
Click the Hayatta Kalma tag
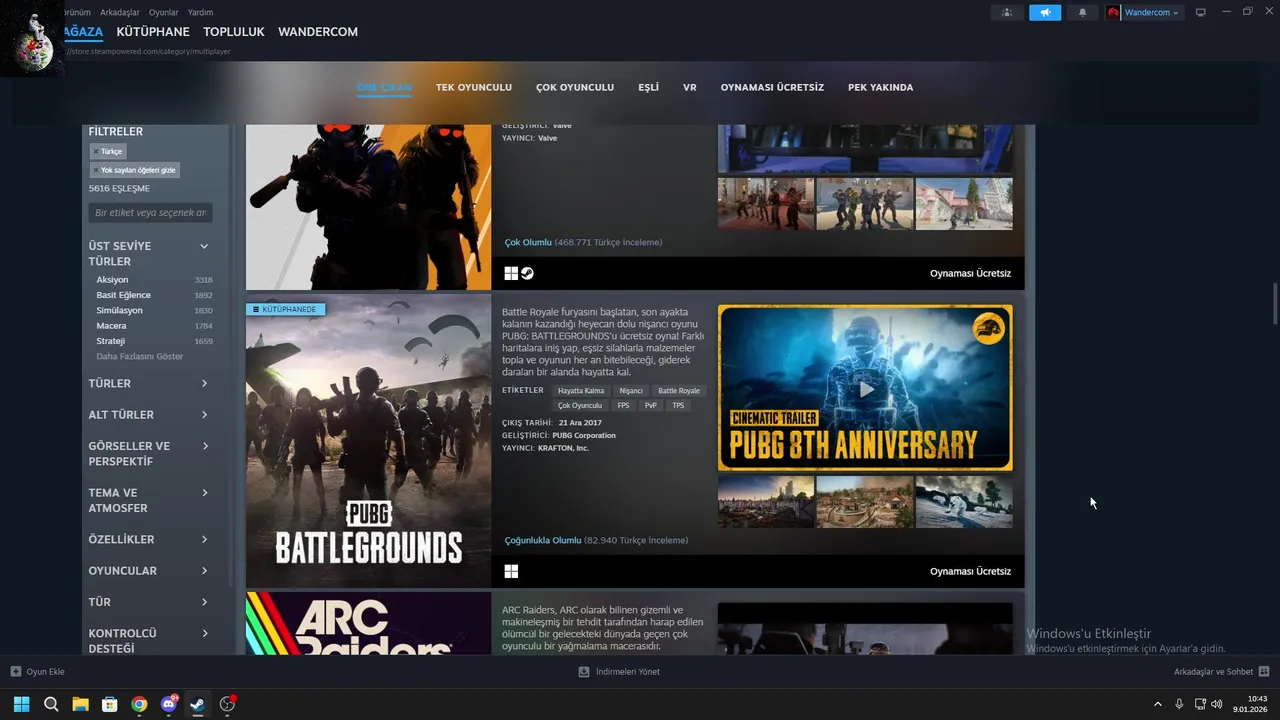tap(581, 391)
